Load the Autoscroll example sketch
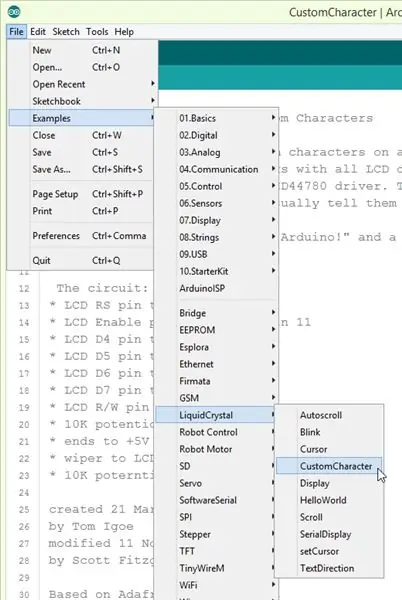The height and width of the screenshot is (600, 402). coord(329,415)
